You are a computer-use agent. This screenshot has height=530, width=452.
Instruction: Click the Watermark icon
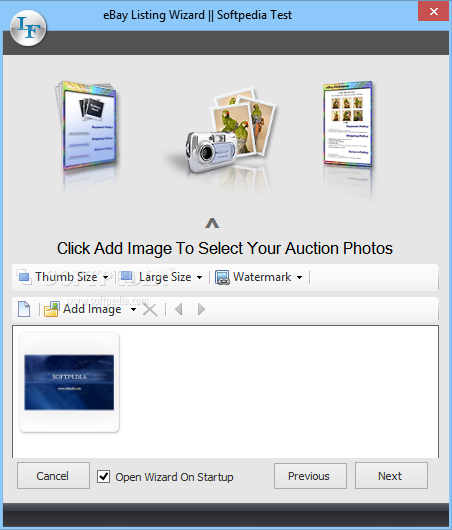click(x=222, y=277)
